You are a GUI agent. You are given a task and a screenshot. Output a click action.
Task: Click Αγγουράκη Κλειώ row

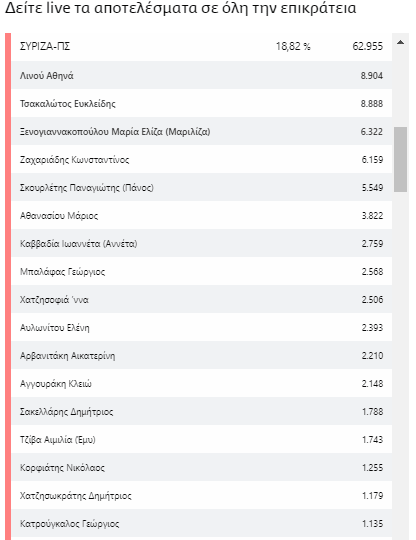click(x=202, y=384)
